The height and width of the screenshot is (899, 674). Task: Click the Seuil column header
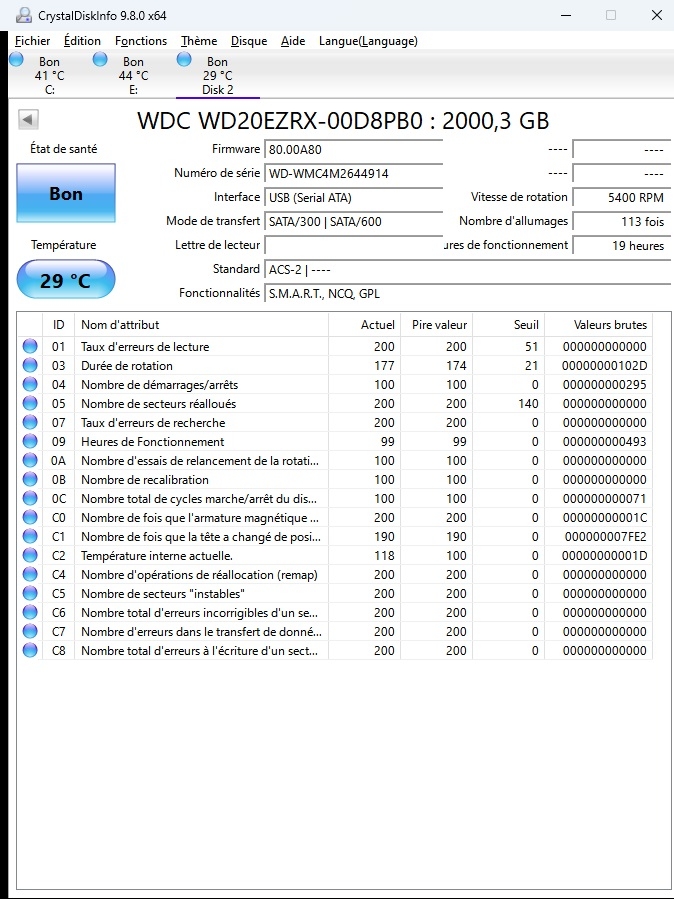[508, 325]
